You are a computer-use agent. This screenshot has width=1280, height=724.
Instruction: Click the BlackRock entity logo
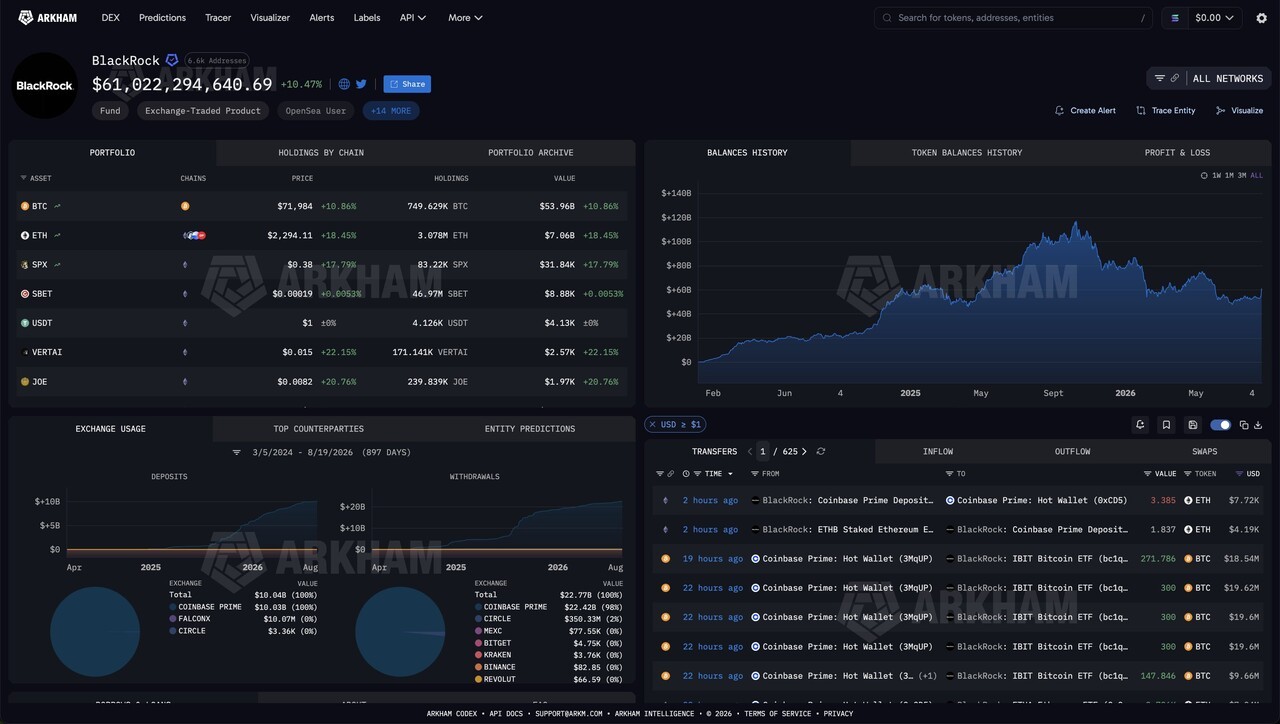click(45, 85)
